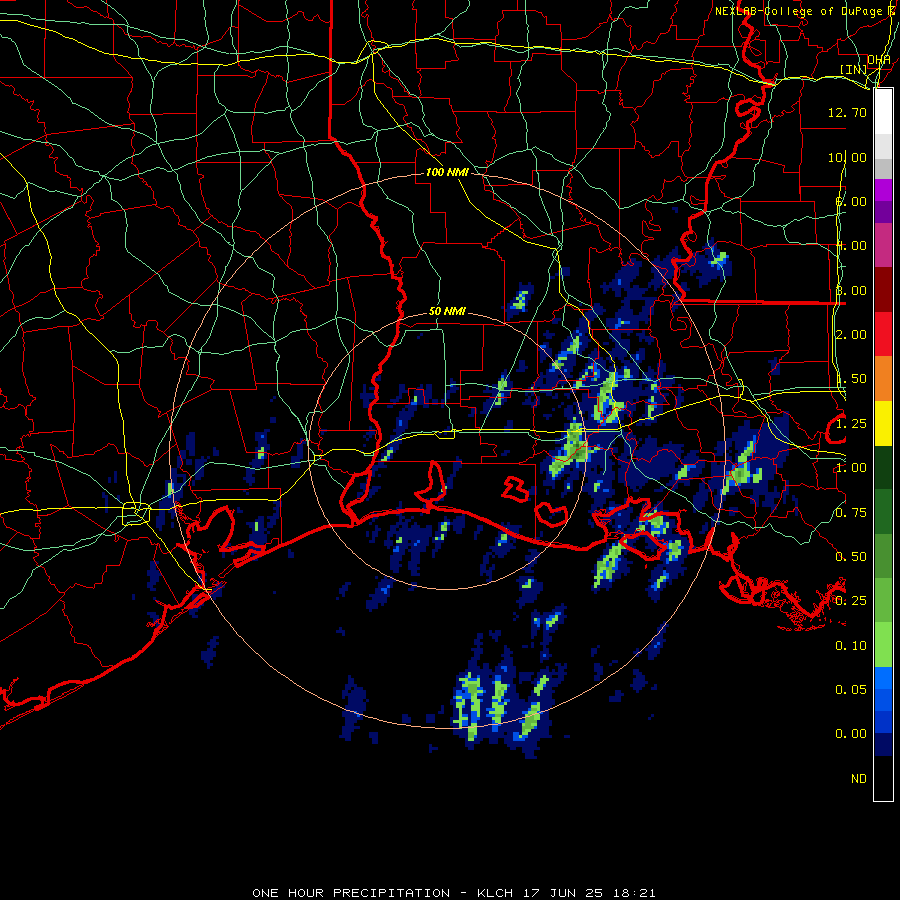The width and height of the screenshot is (900, 900).
Task: Click the orange legend swatch
Action: 883,379
